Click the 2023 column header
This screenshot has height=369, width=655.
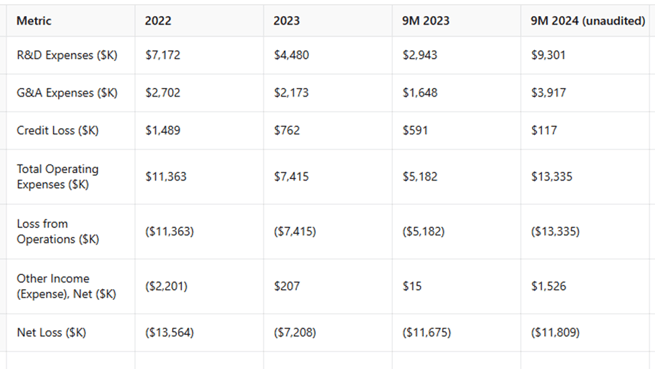coord(287,20)
